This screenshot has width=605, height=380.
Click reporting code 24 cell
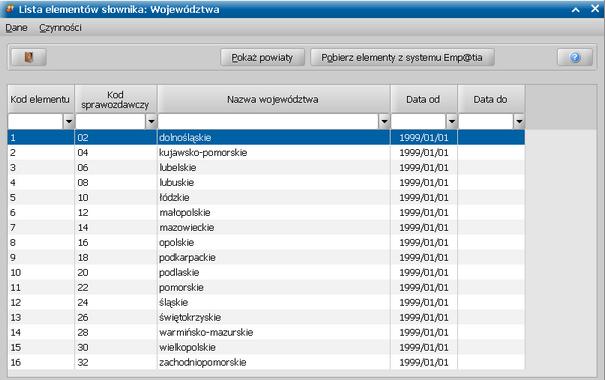coord(116,302)
